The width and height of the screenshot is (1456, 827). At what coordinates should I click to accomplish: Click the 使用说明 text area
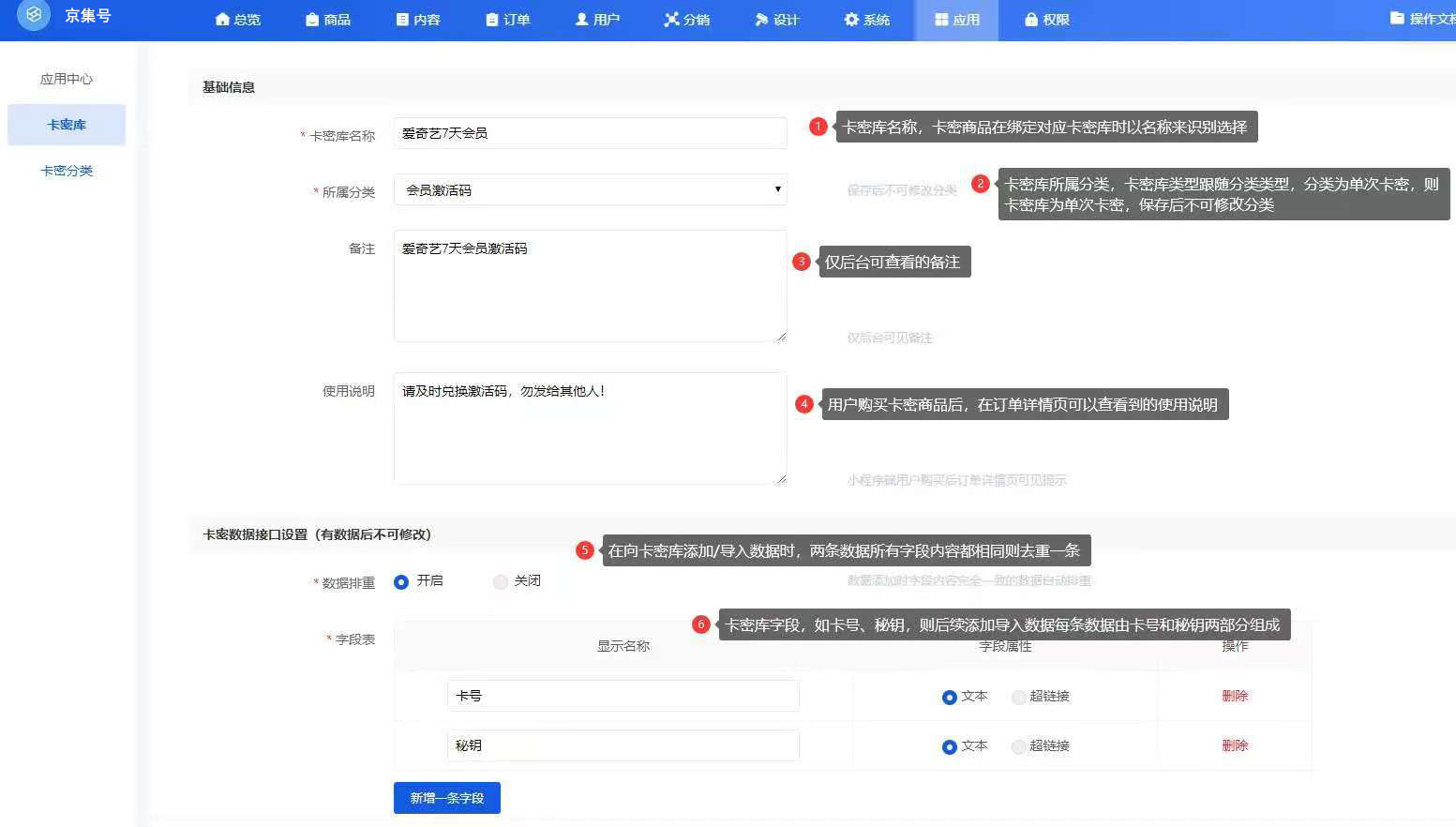590,429
